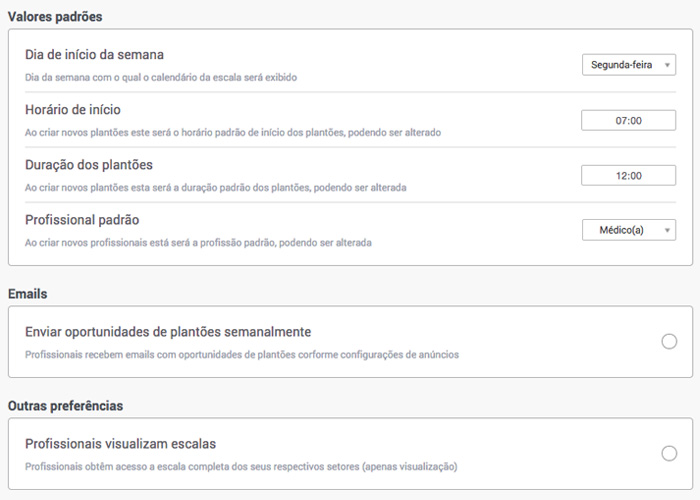Select the Dia de início da semana label
This screenshot has width=700, height=500.
pos(94,54)
